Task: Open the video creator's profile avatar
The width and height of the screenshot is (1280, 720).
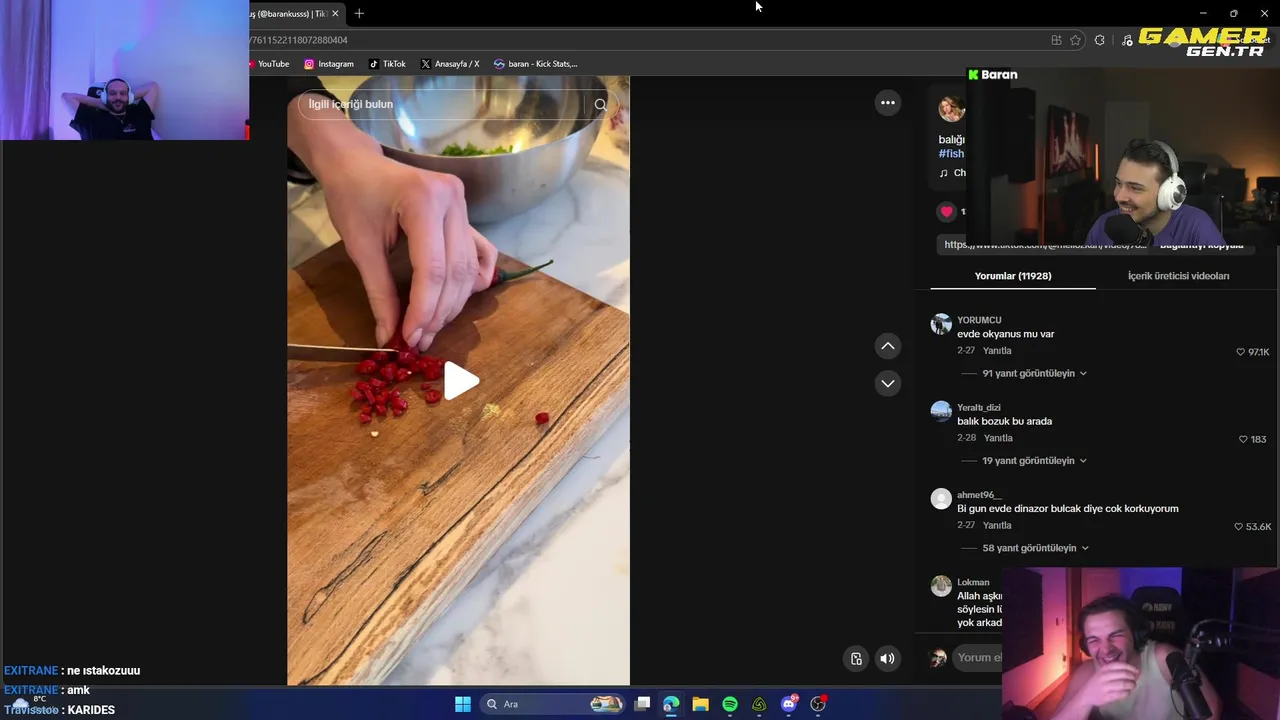Action: coord(951,108)
